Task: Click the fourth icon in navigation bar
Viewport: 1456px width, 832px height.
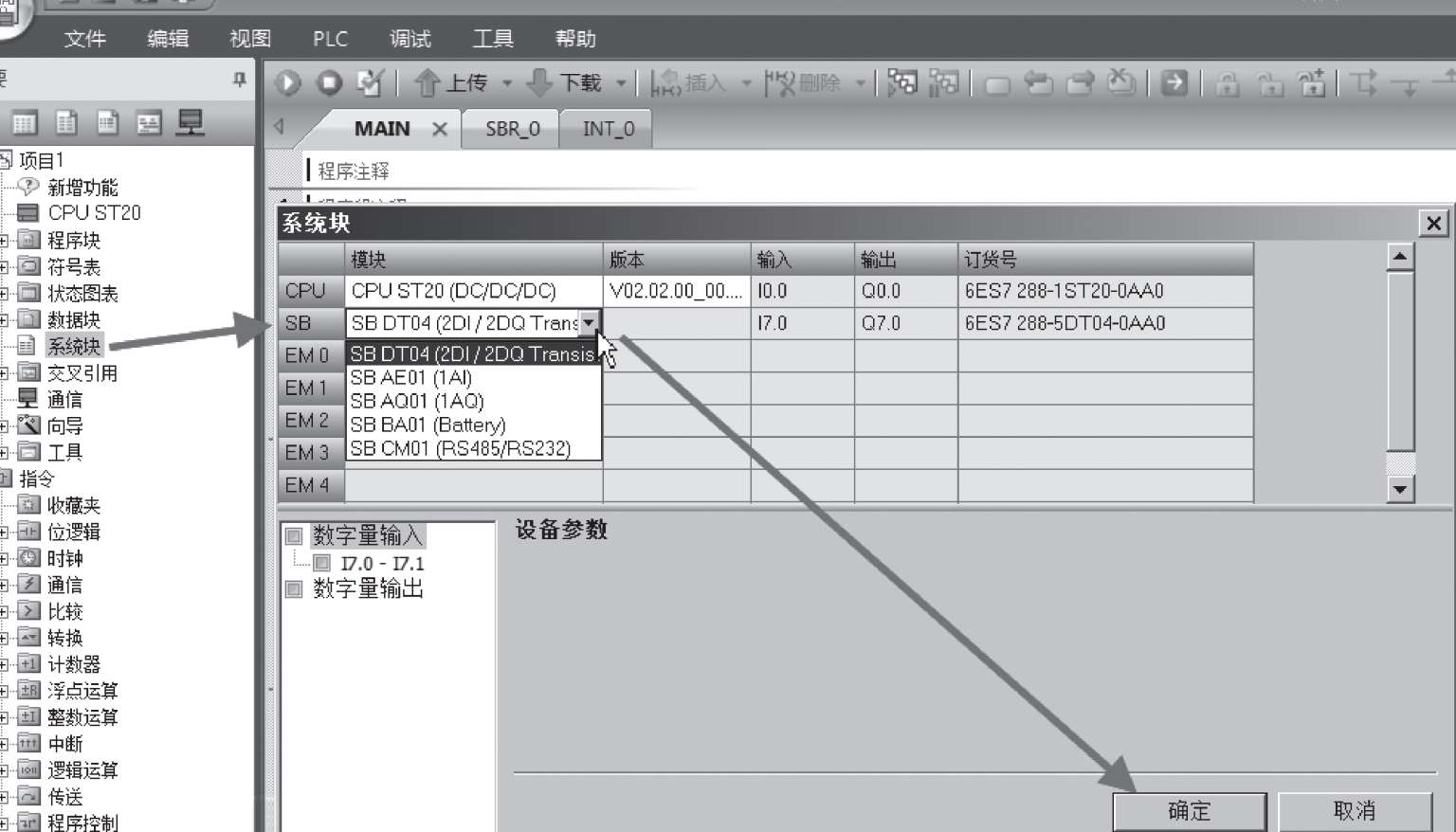Action: click(x=149, y=123)
